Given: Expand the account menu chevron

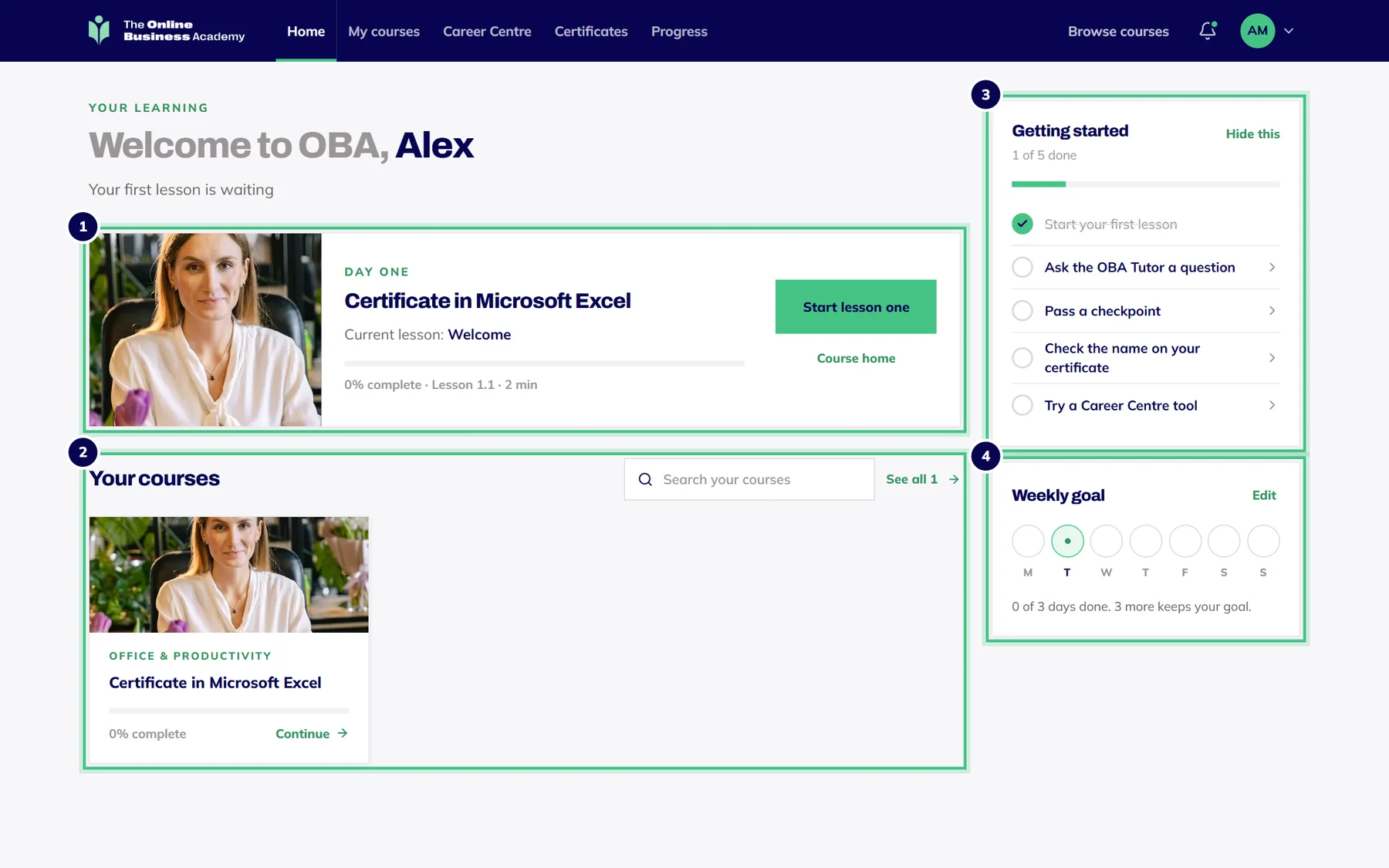Looking at the screenshot, I should point(1289,31).
